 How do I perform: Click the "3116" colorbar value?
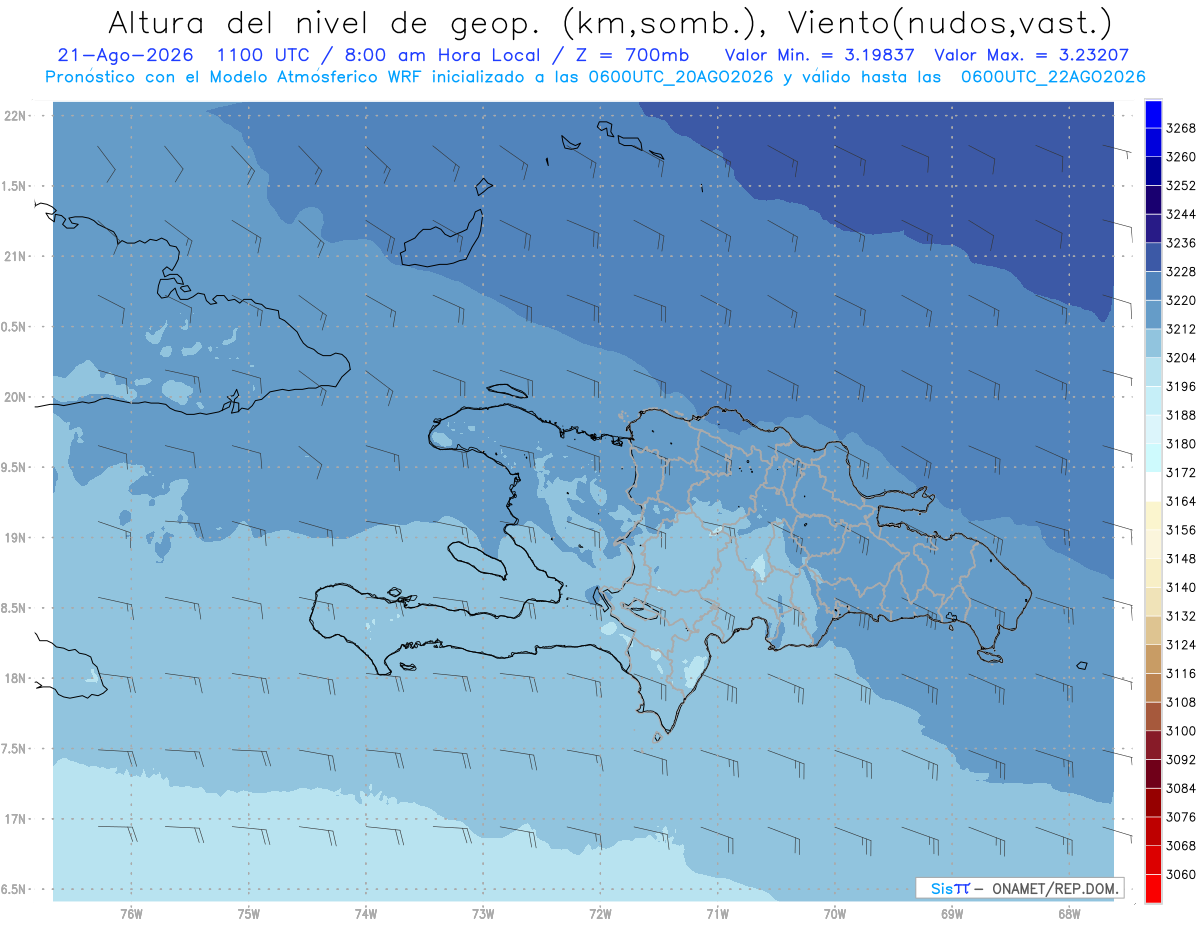point(1181,673)
